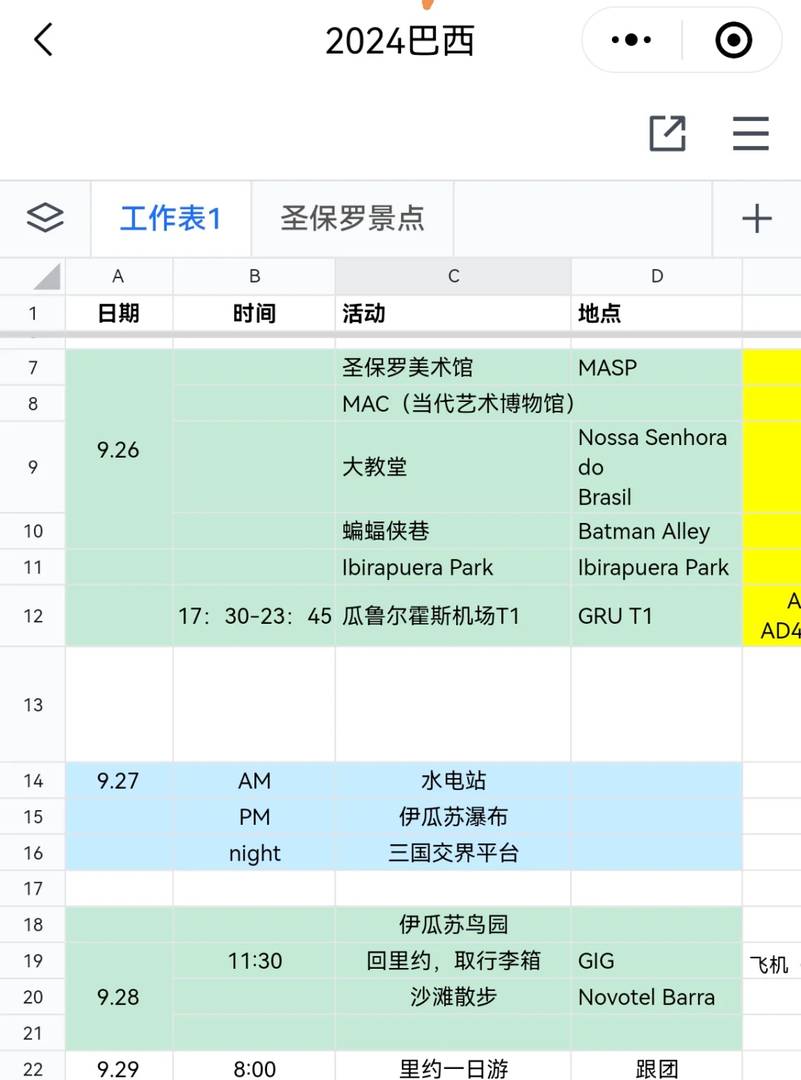This screenshot has width=801, height=1080.
Task: Select column A header
Action: pos(118,276)
